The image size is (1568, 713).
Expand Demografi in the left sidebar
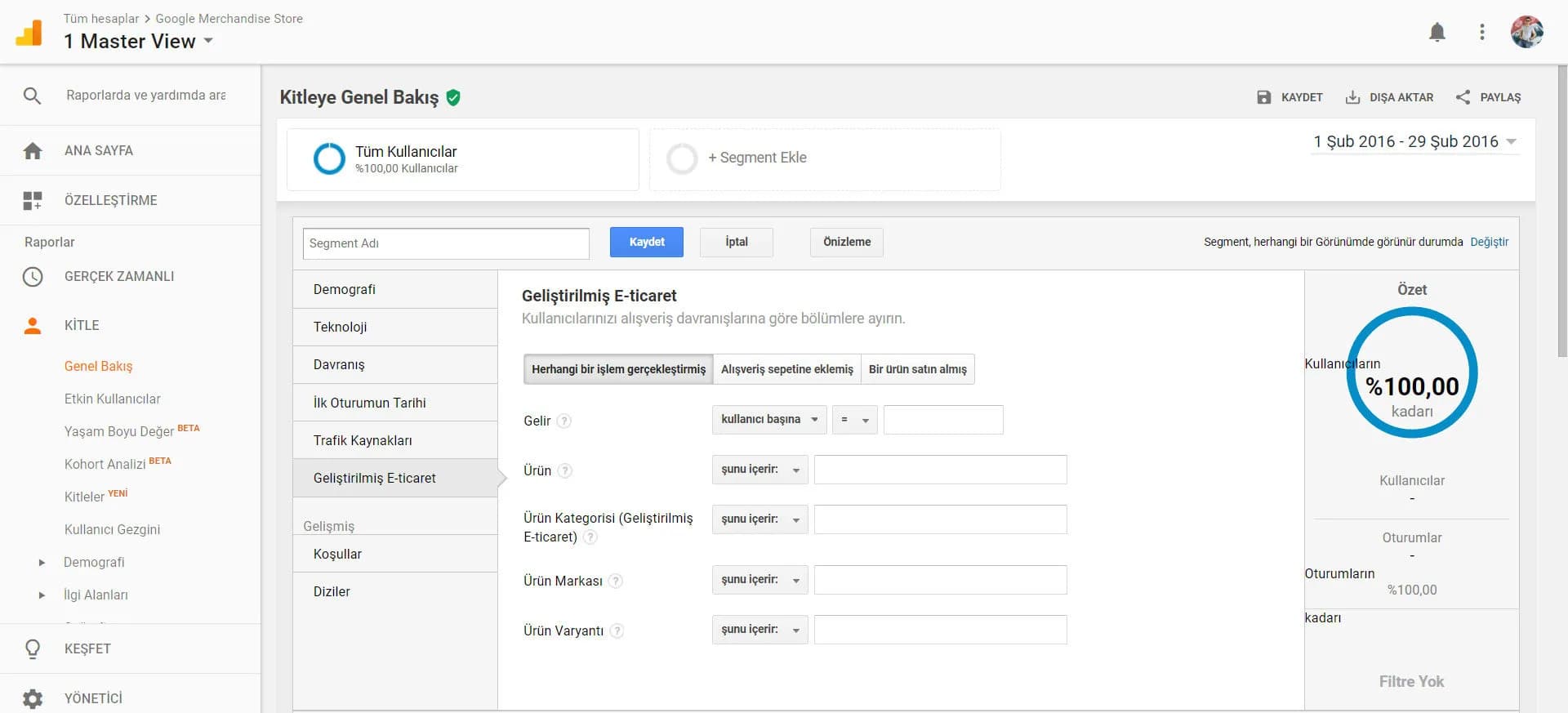point(42,563)
